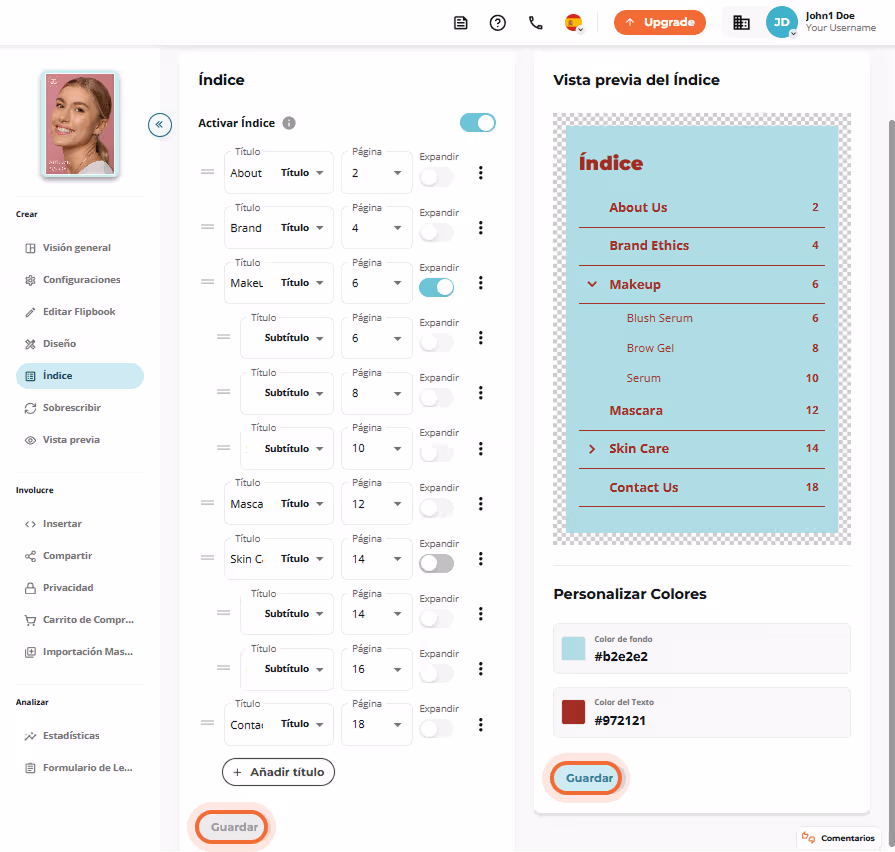Click the phone contact icon

pos(535,23)
